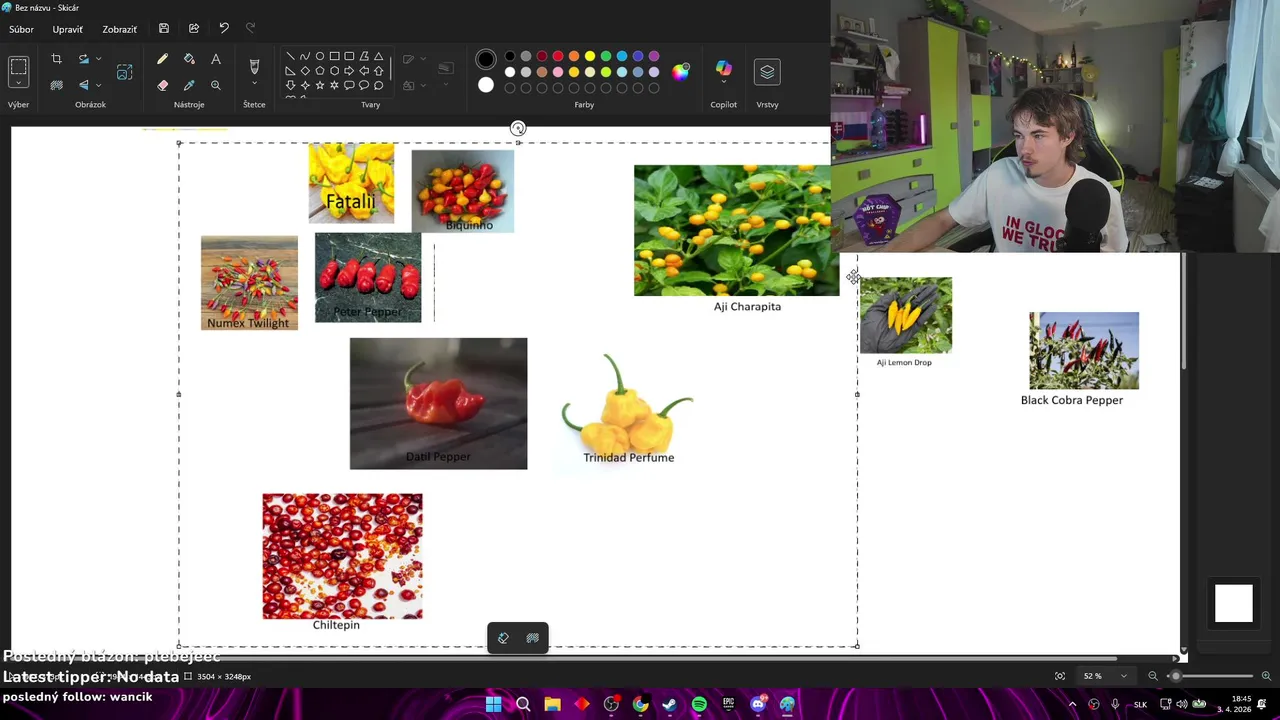Select the Fill bucket tool
Viewport: 1280px width, 720px height.
click(x=189, y=59)
